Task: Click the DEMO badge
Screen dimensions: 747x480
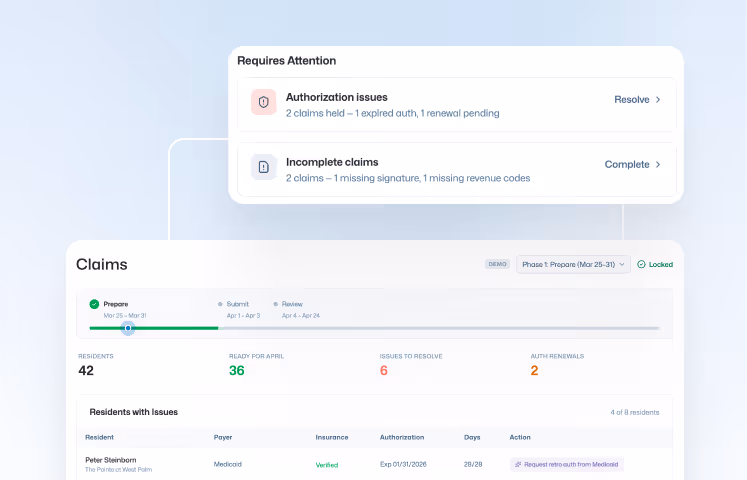Action: coord(497,264)
